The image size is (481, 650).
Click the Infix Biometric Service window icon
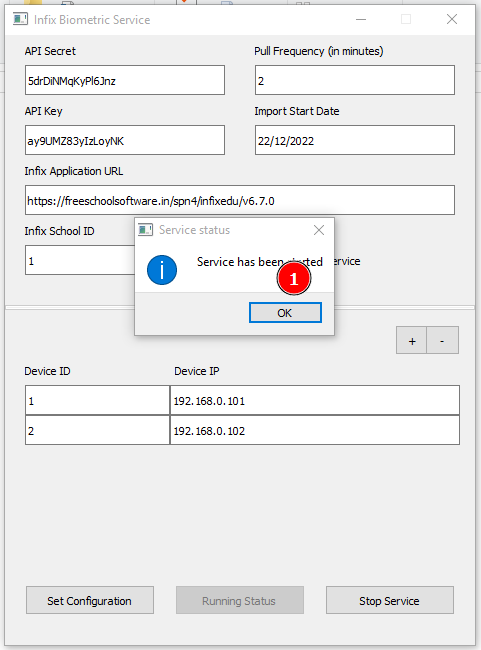20,19
